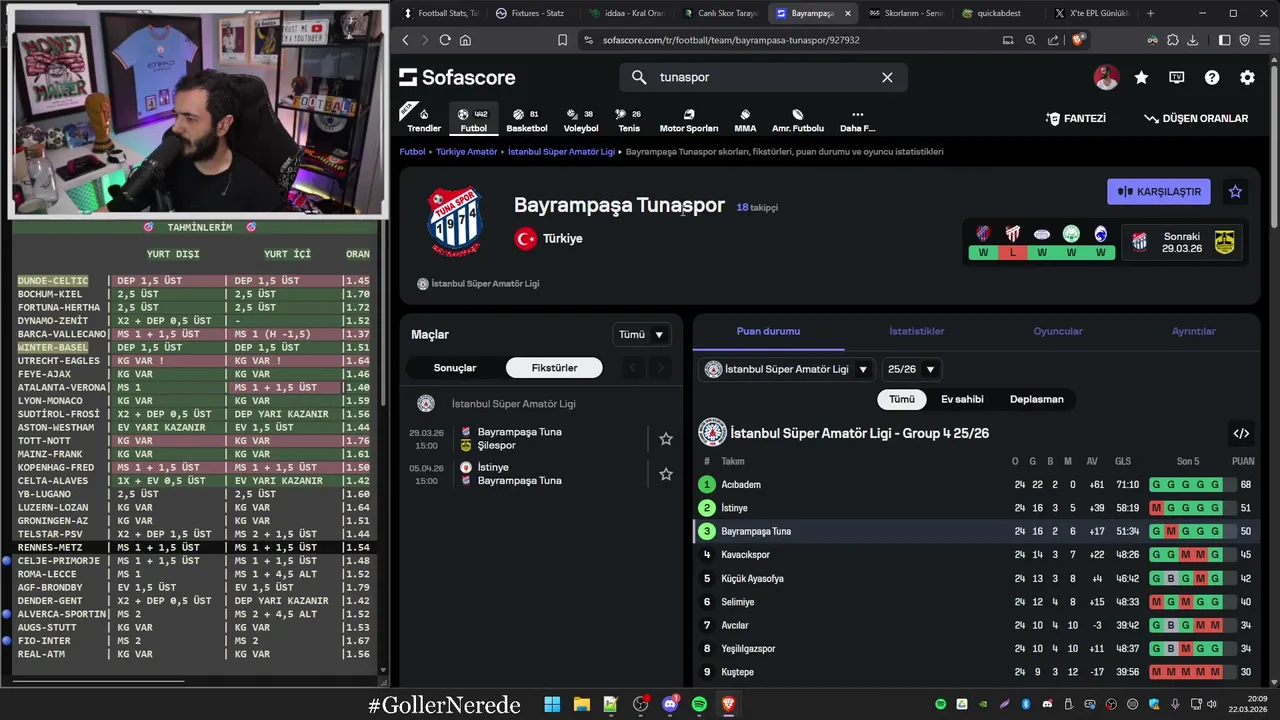This screenshot has height=720, width=1280.
Task: Open Oyuncular tab
Action: [1058, 331]
